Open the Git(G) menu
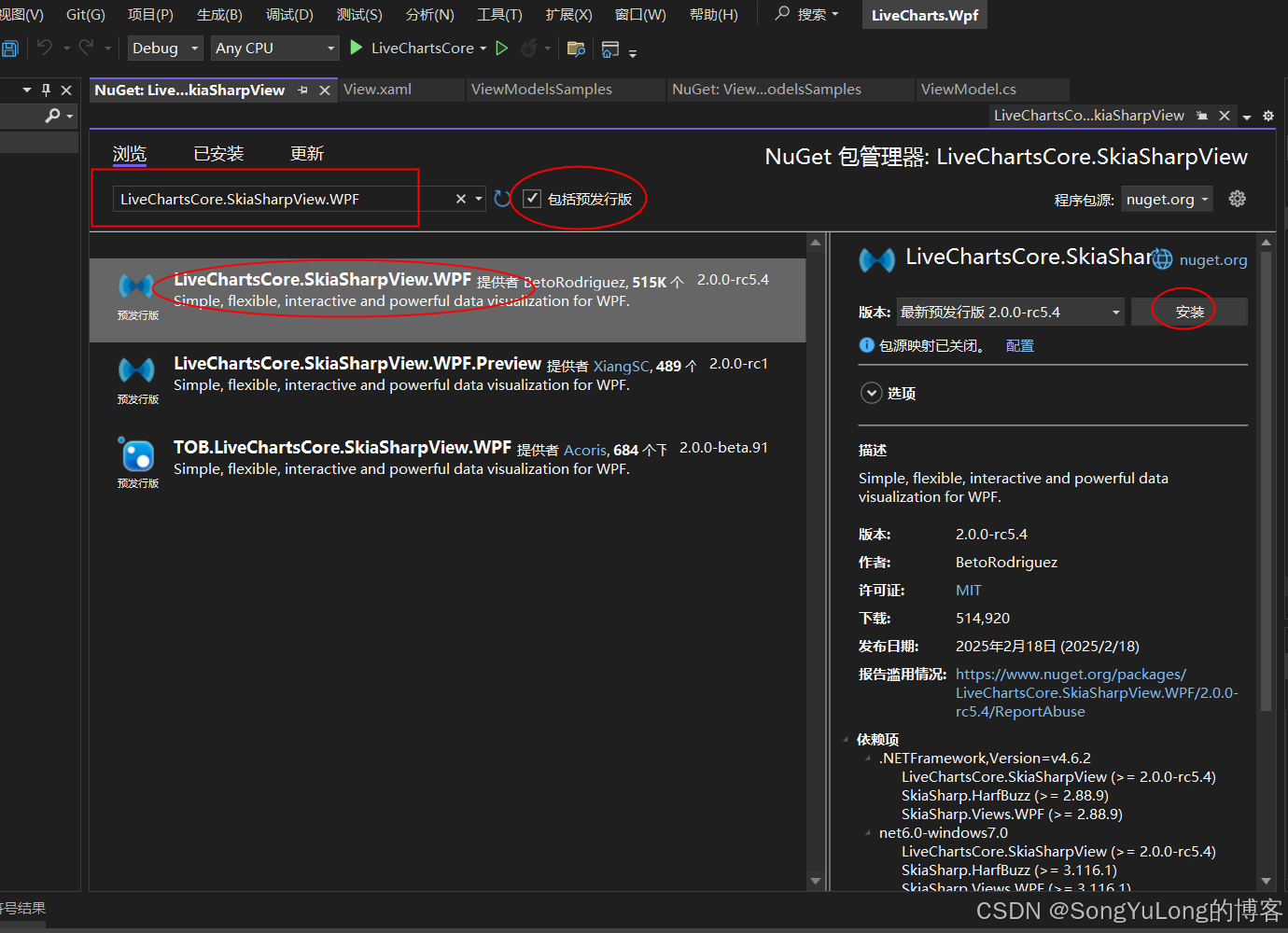Screen dimensions: 1288x933 (86, 14)
